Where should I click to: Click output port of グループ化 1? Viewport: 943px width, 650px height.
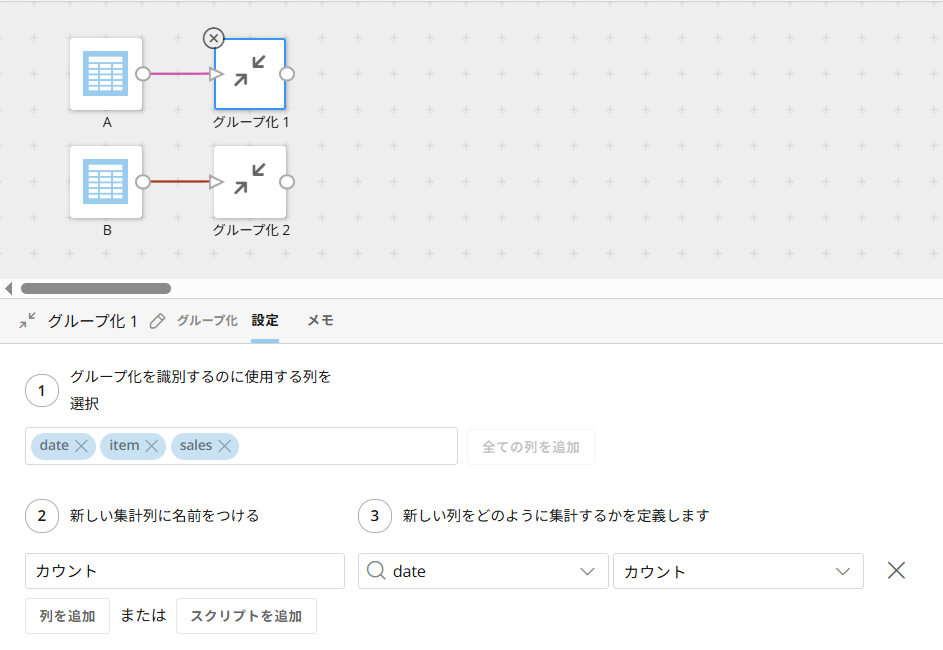[287, 74]
